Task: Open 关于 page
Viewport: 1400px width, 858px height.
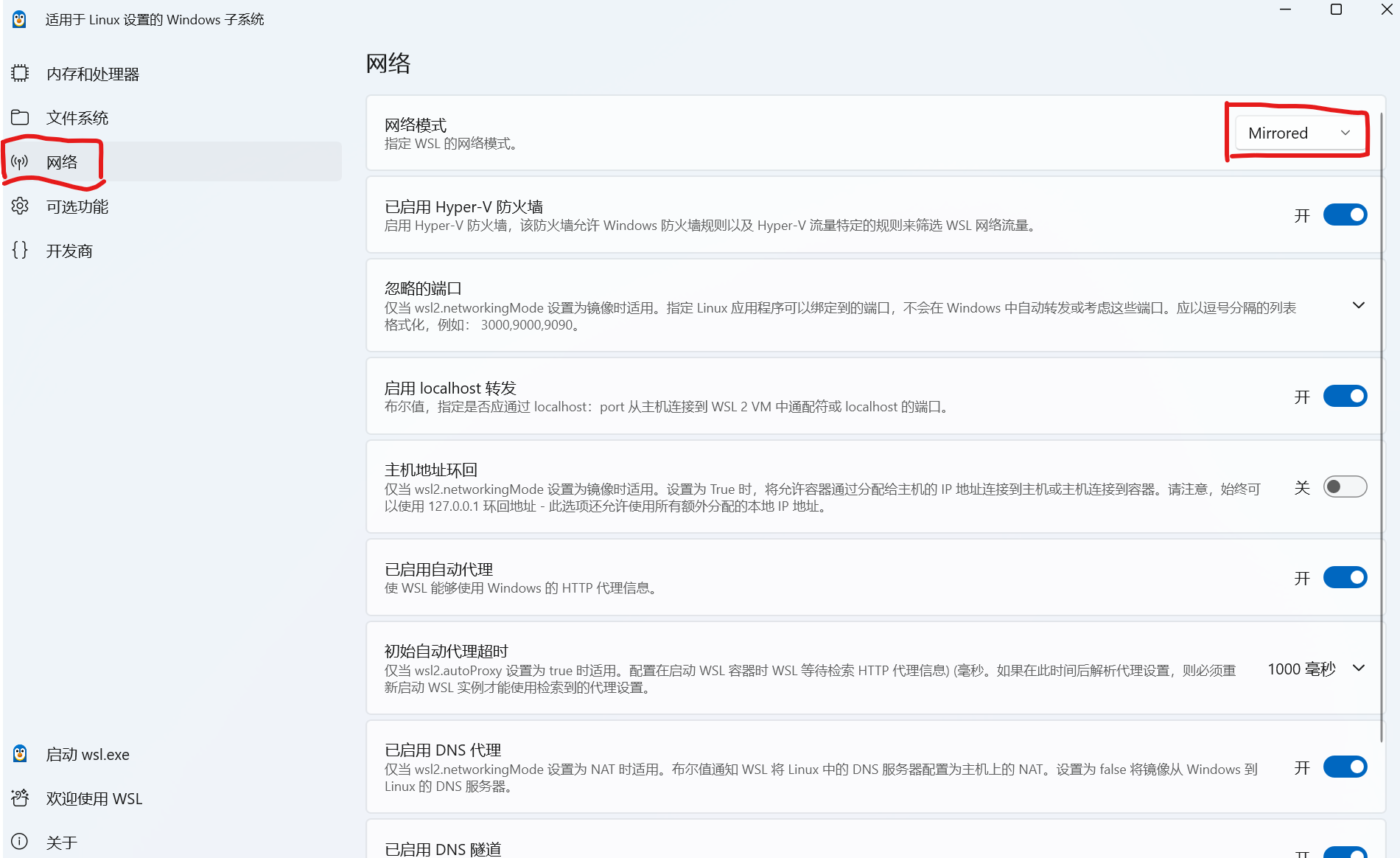Action: (172, 842)
